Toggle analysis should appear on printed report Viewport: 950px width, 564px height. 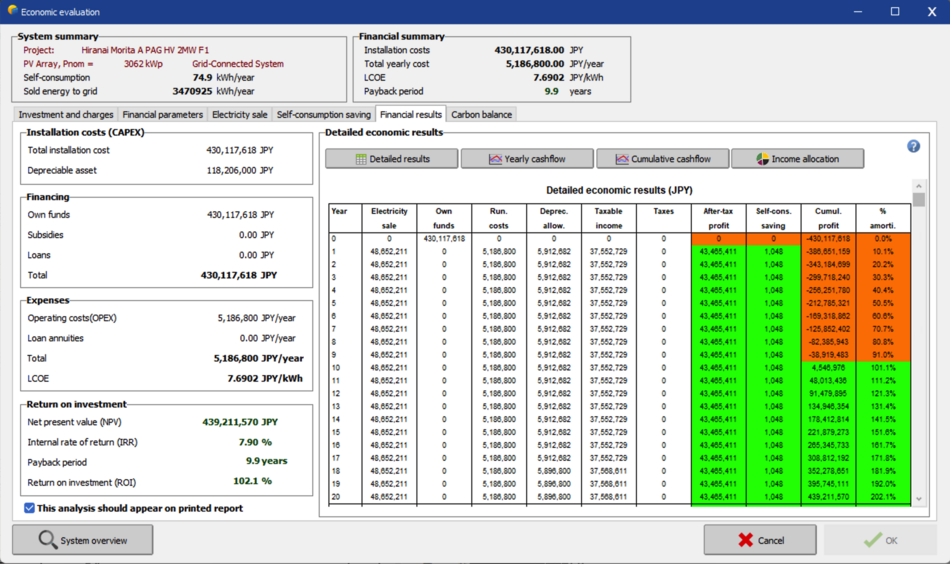[29, 508]
